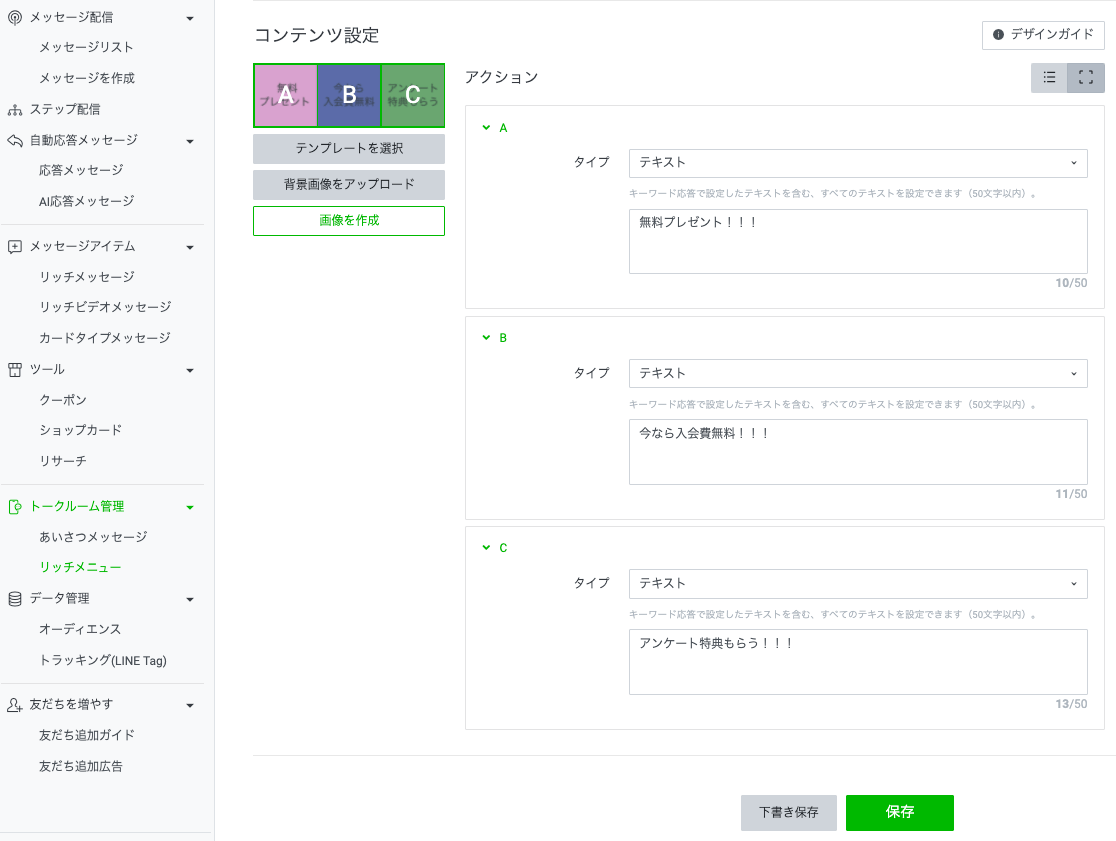Open メッセージリスト in sidebar

[86, 47]
